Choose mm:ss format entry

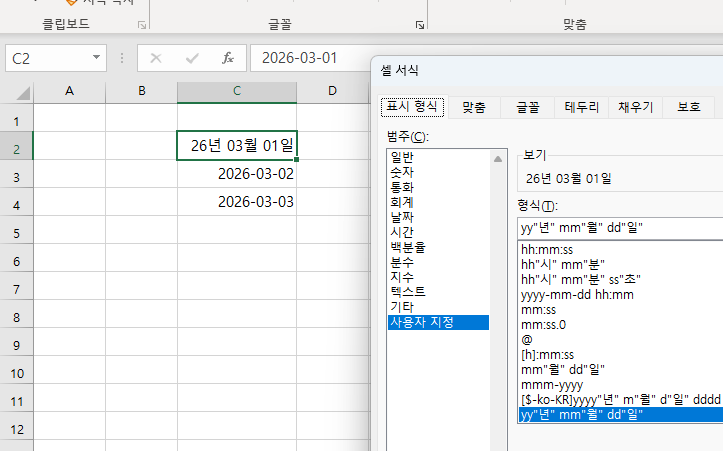click(x=620, y=310)
